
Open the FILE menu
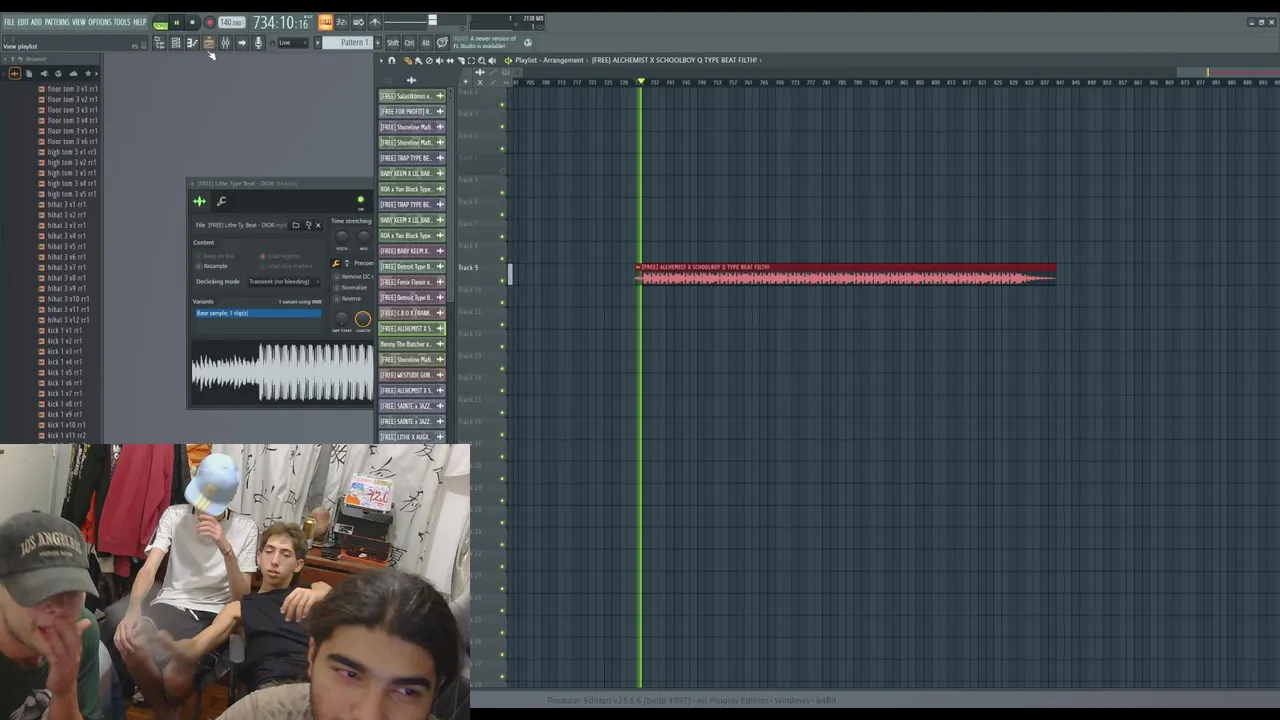click(9, 22)
